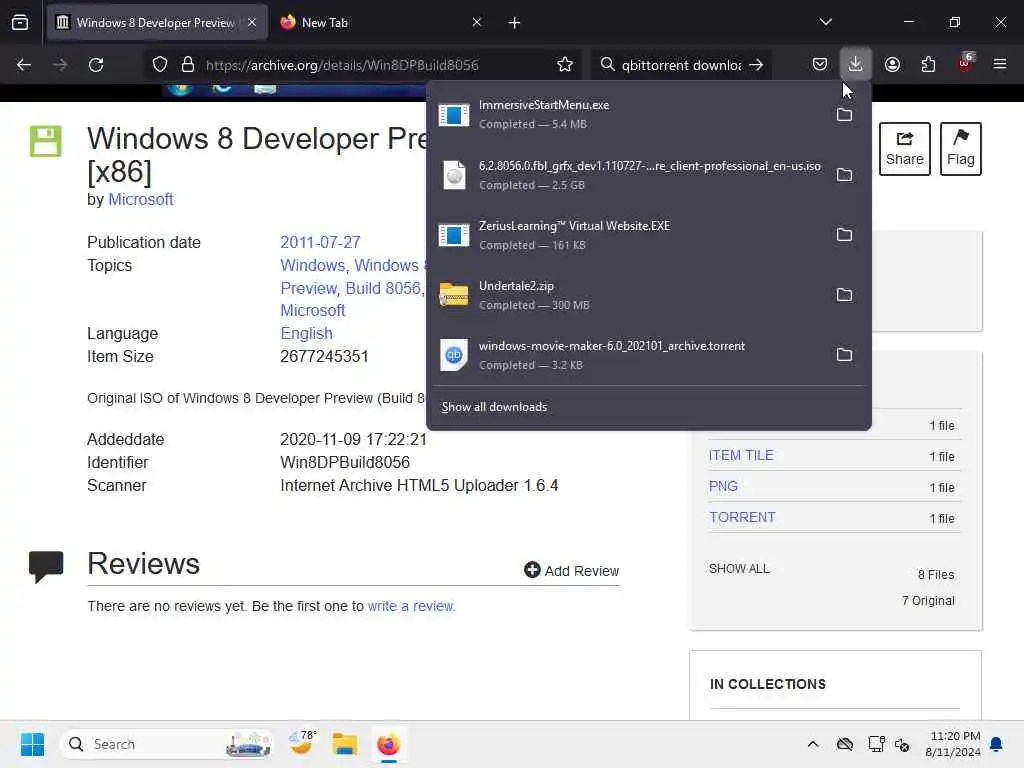The image size is (1024, 768).
Task: Open the OneDrive tray icon
Action: click(844, 744)
